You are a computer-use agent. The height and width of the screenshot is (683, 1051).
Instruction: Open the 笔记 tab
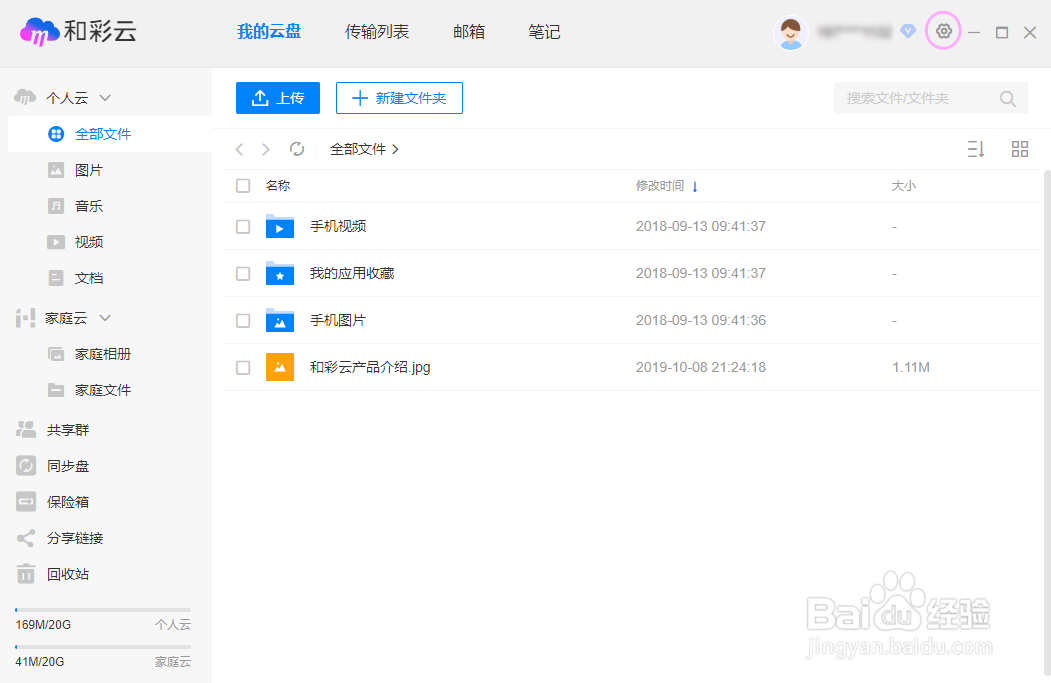point(543,31)
